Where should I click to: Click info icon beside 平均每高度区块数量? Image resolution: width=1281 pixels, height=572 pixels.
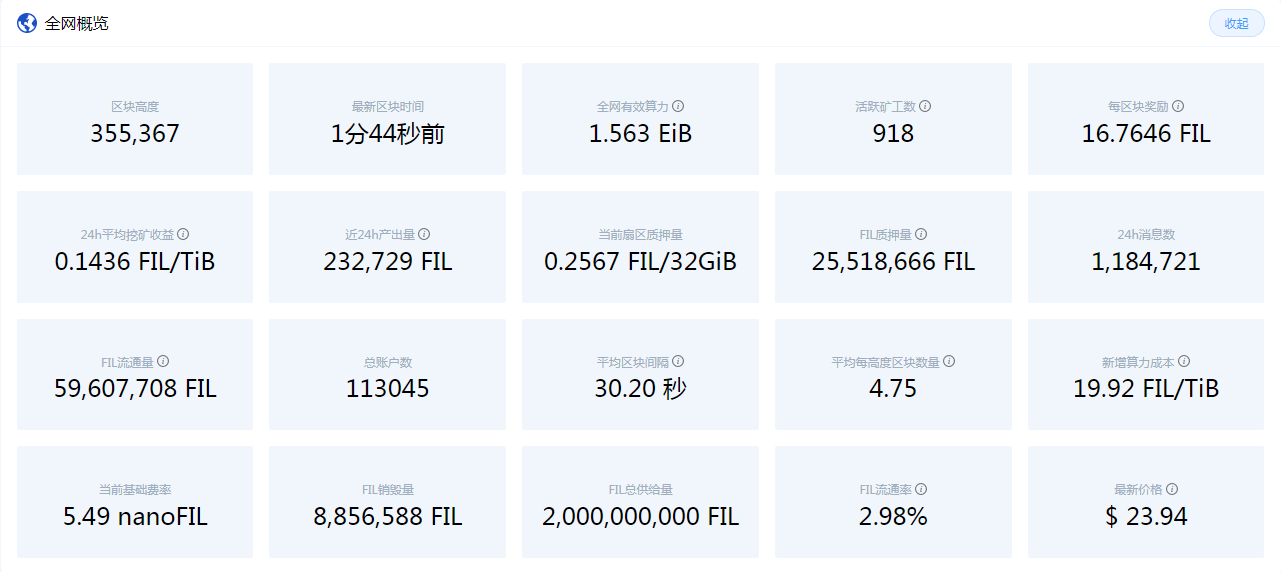(x=949, y=362)
